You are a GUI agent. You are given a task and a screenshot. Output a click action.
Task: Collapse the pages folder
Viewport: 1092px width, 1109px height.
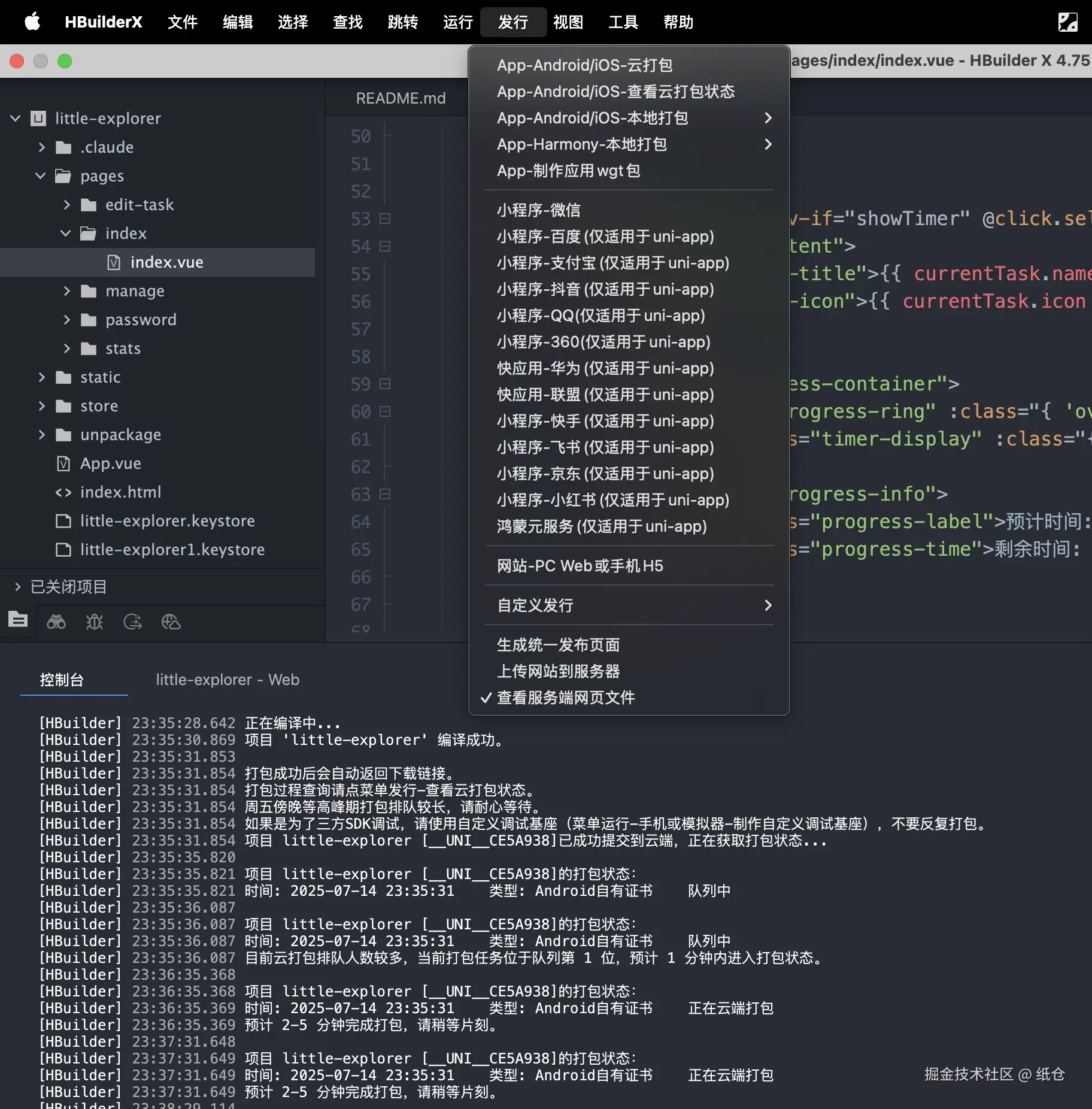41,175
